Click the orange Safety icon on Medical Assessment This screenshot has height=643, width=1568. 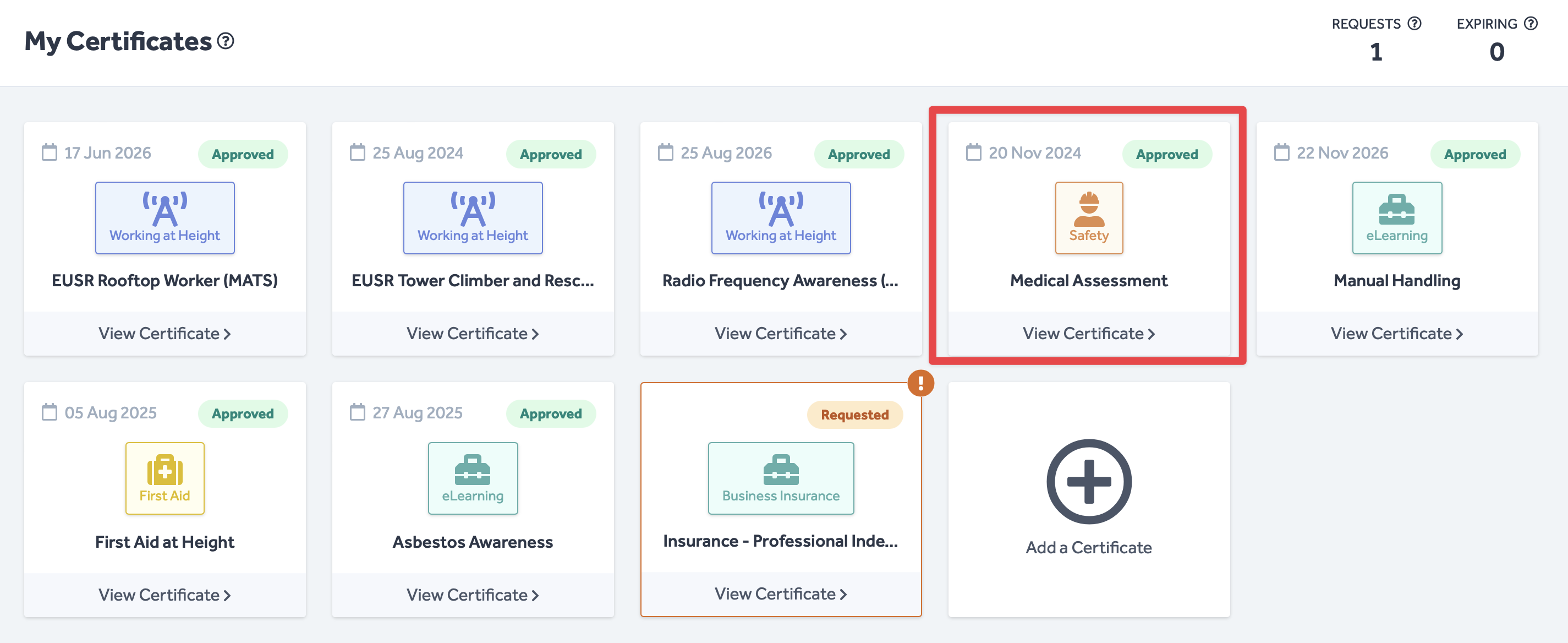pos(1088,217)
